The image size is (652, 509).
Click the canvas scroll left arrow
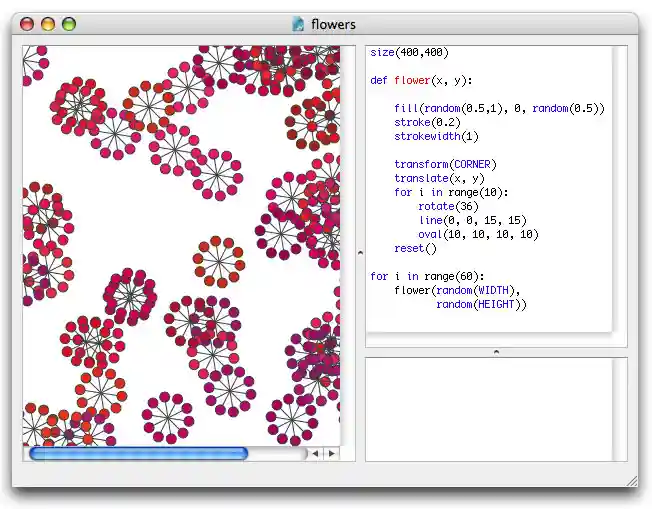(315, 453)
